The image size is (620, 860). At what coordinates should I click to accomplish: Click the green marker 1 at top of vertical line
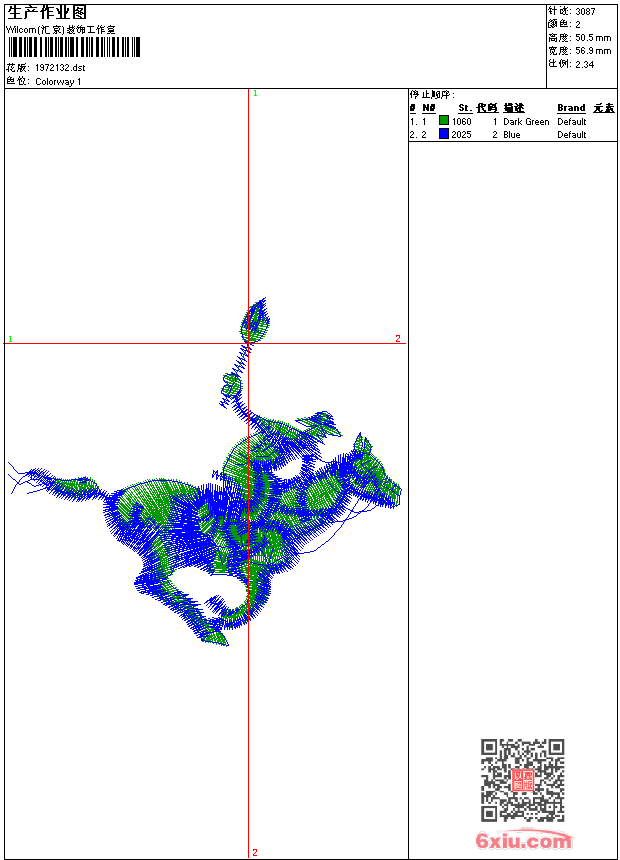[255, 93]
